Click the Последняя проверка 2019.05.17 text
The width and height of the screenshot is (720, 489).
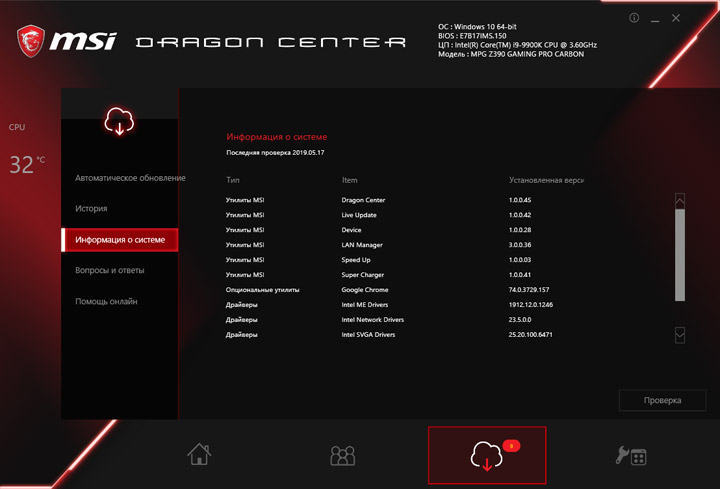pos(276,152)
